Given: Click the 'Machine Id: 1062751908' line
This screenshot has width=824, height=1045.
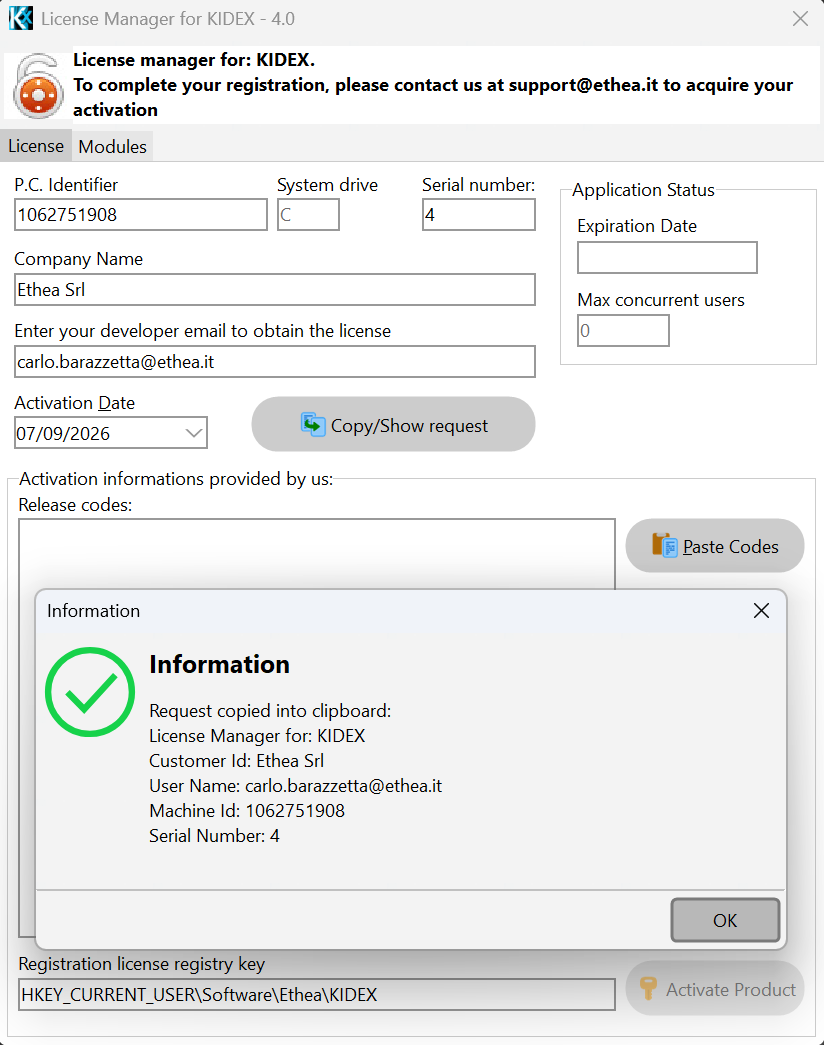Looking at the screenshot, I should point(247,810).
